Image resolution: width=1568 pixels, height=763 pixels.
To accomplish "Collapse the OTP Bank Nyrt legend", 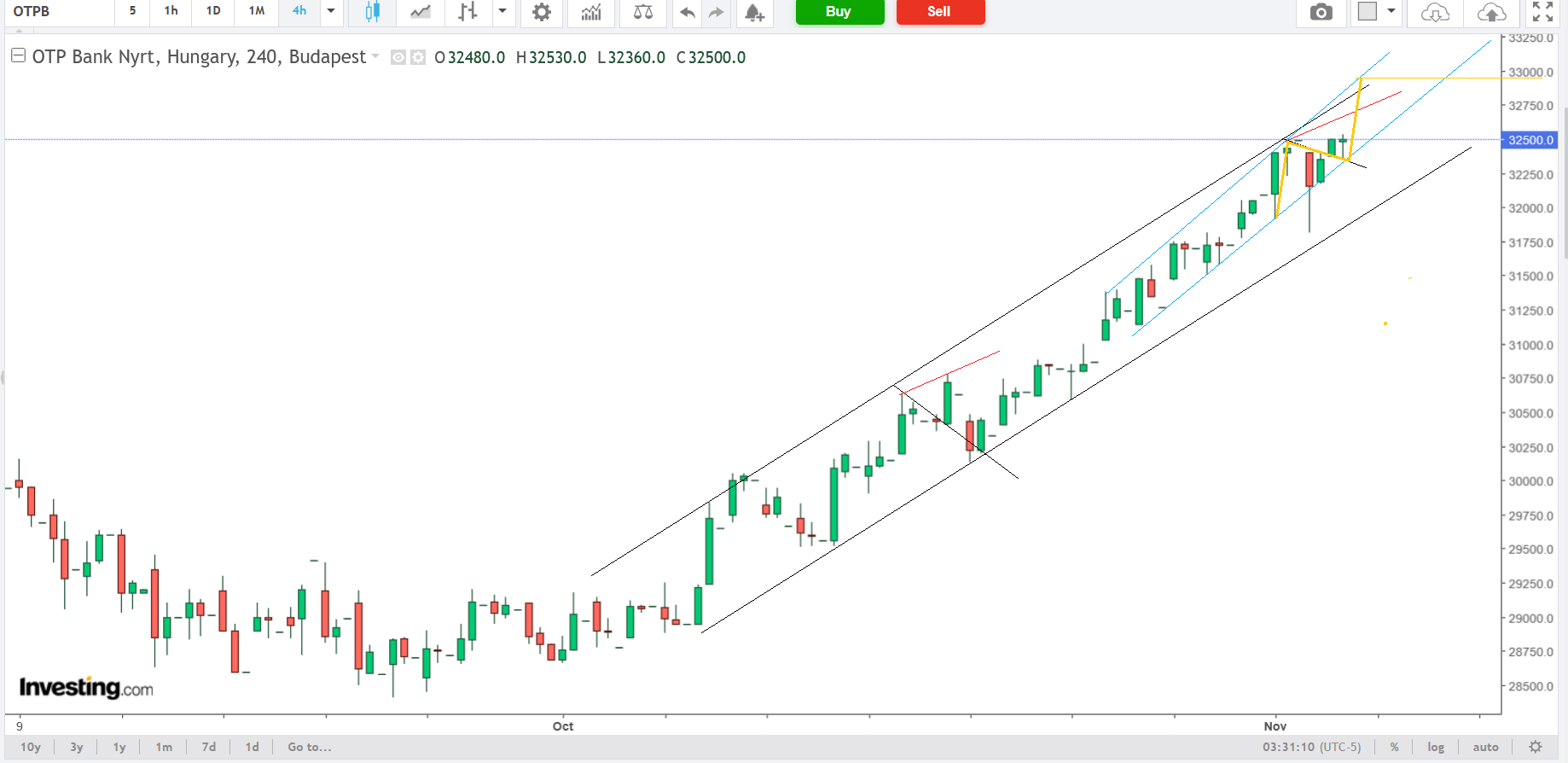I will tap(18, 56).
